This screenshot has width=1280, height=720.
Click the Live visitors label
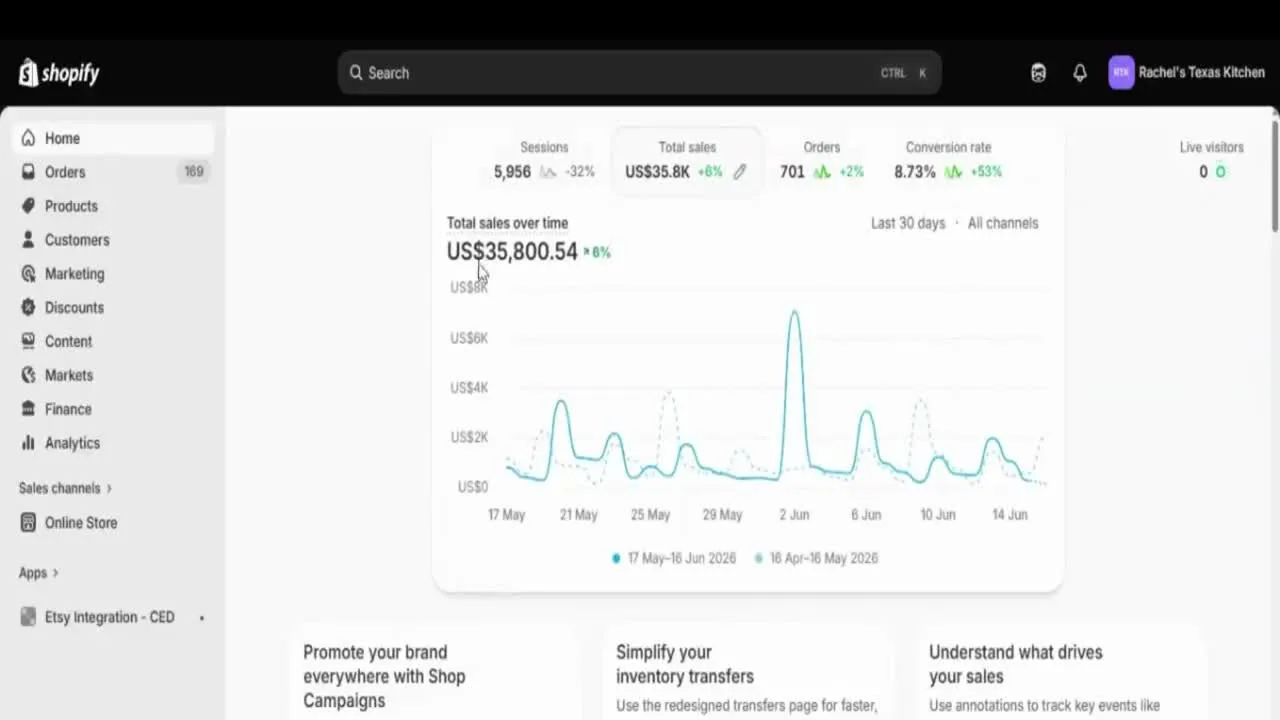(x=1212, y=147)
